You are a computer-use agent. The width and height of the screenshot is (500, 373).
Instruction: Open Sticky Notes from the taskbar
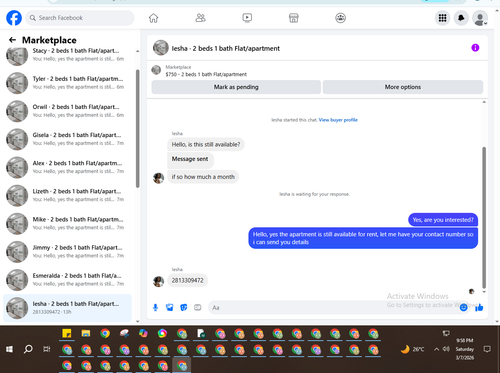coord(67,333)
